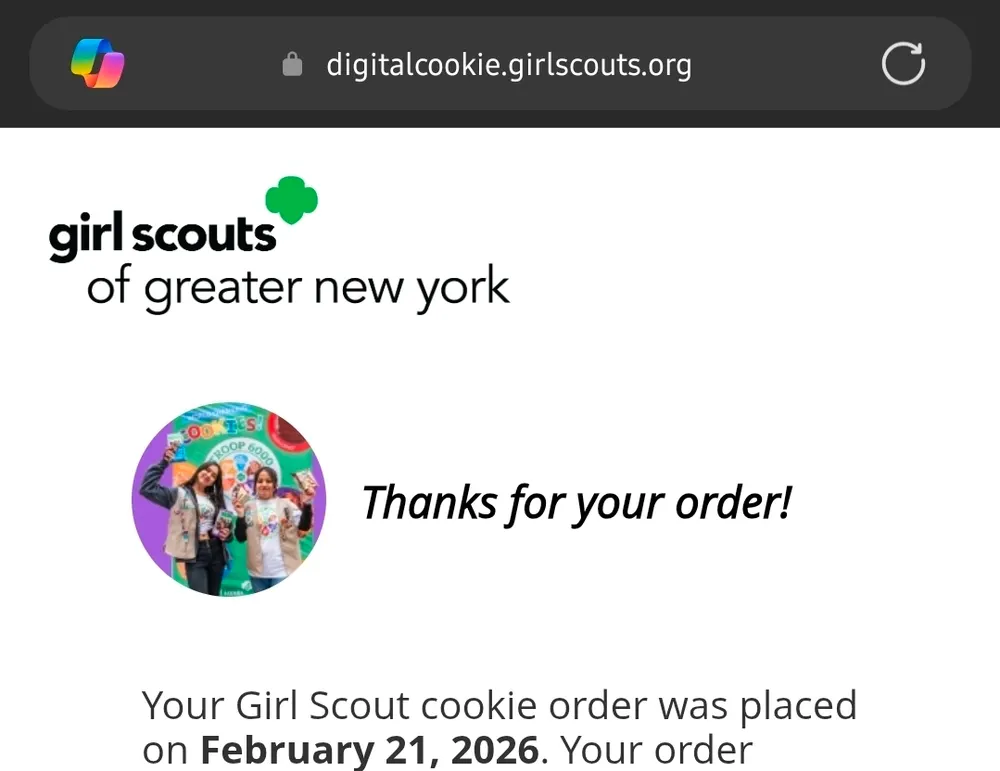Image resolution: width=1000 pixels, height=771 pixels.
Task: Tap the padlock site security icon
Action: pyautogui.click(x=292, y=64)
